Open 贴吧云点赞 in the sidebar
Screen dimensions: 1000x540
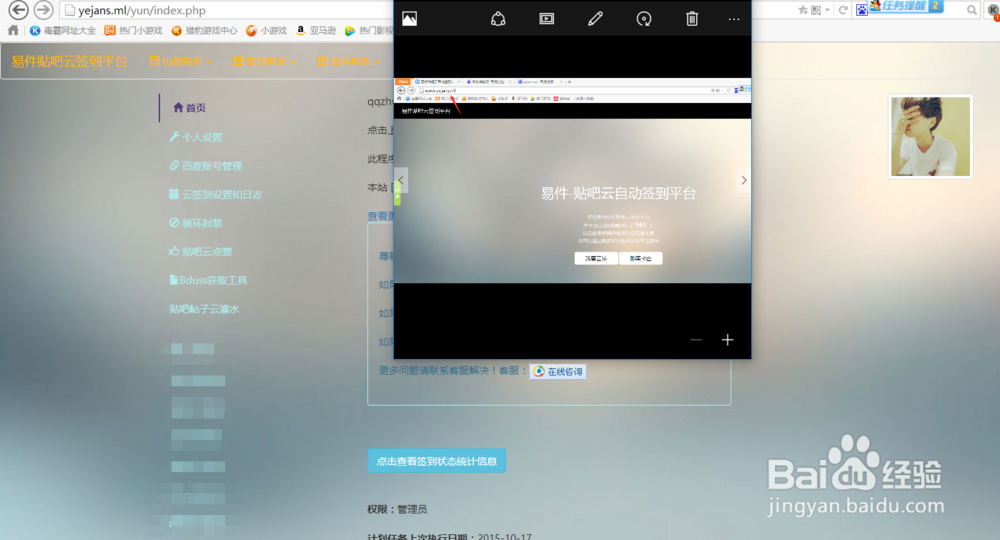[x=201, y=252]
